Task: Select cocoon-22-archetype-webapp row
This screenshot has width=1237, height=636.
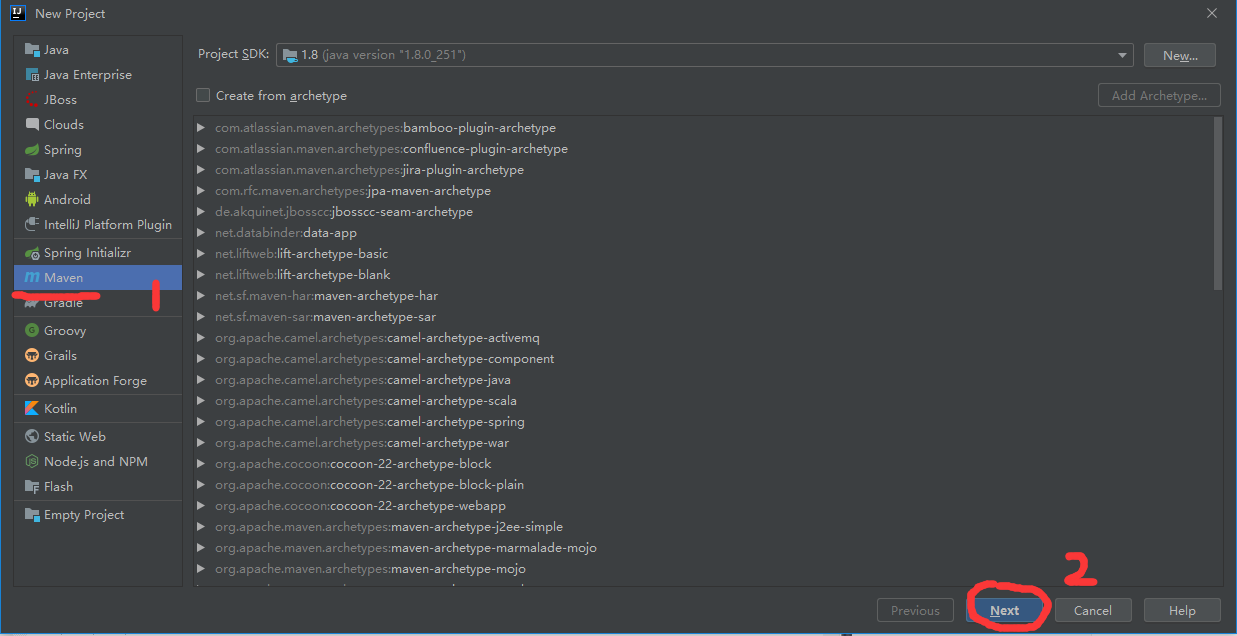Action: 702,506
